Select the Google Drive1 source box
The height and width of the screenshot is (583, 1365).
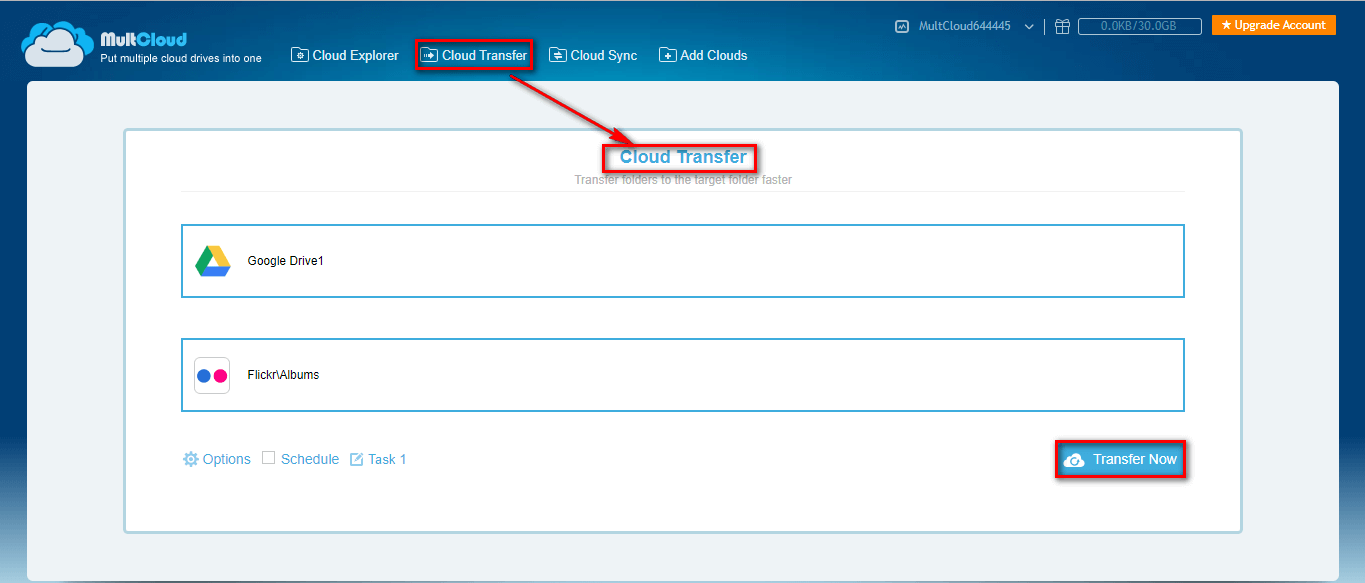[x=683, y=261]
